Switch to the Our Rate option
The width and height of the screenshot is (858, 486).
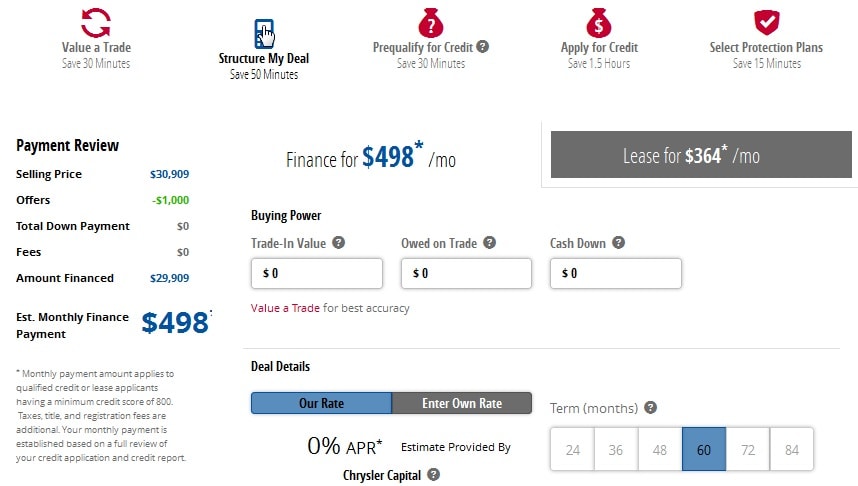click(321, 403)
